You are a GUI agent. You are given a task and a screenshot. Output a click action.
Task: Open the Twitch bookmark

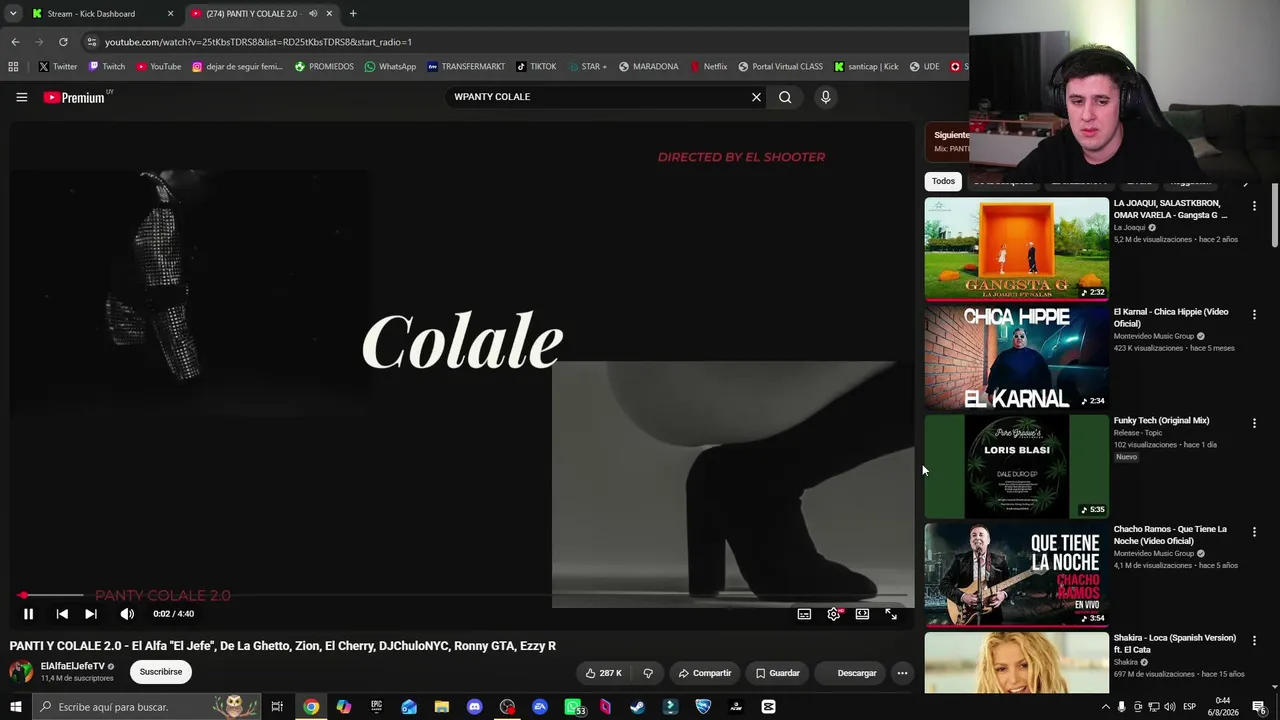(107, 67)
